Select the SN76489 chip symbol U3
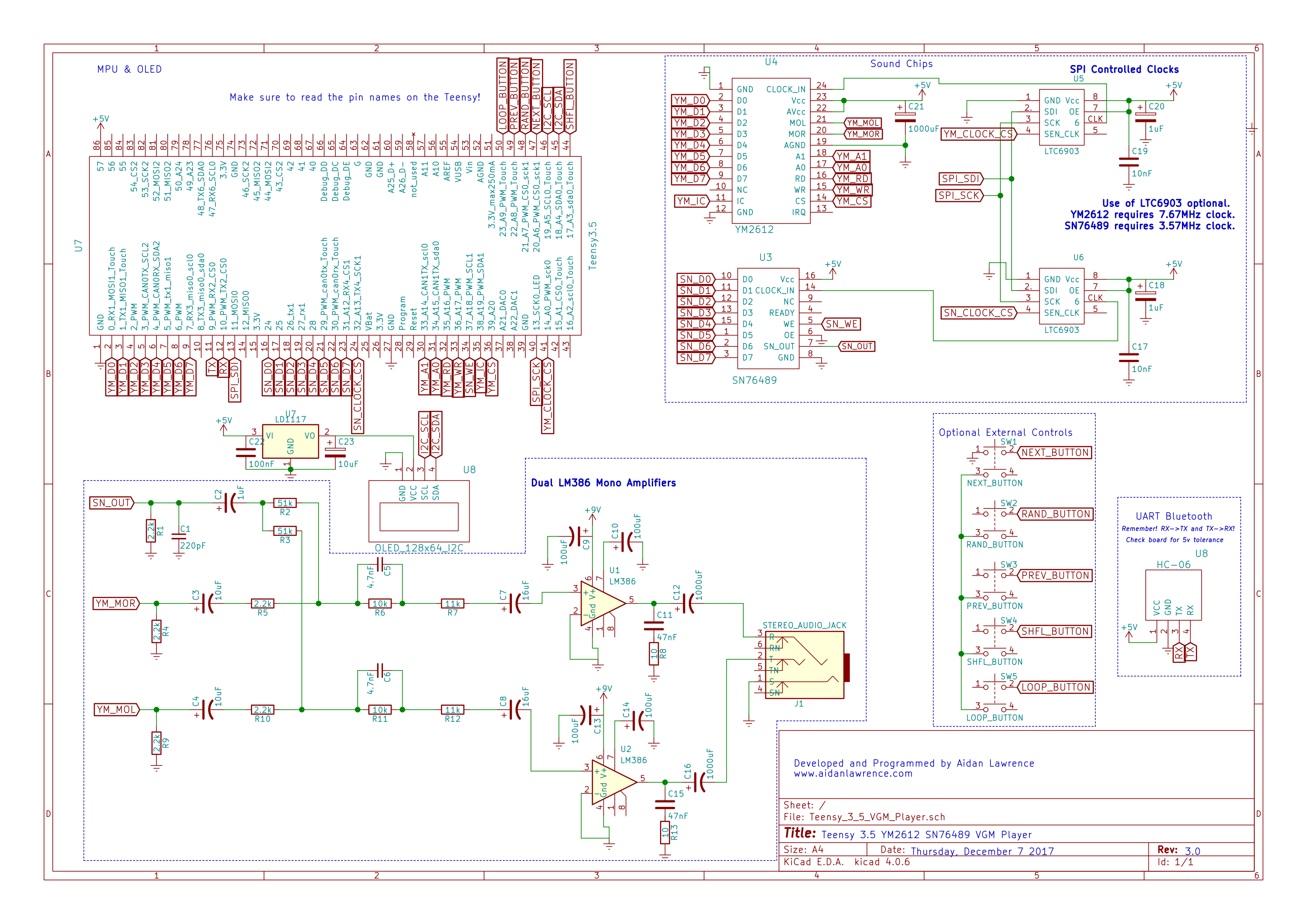This screenshot has height=924, width=1307. point(769,318)
